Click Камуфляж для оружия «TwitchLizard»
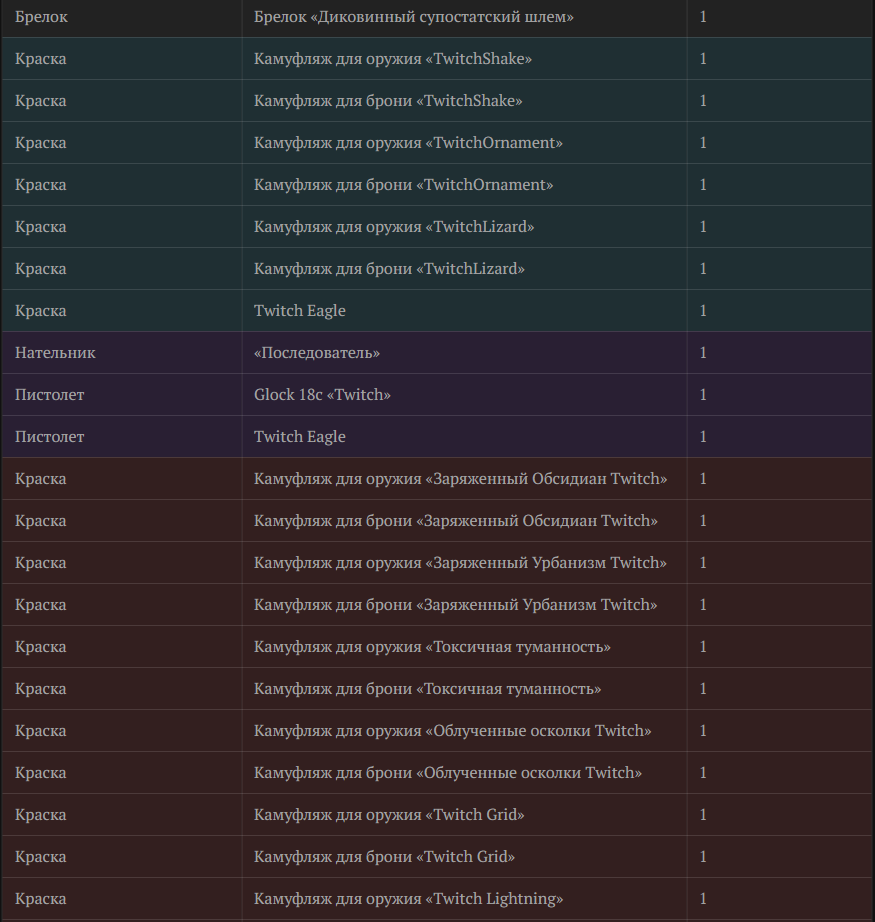 coord(394,227)
